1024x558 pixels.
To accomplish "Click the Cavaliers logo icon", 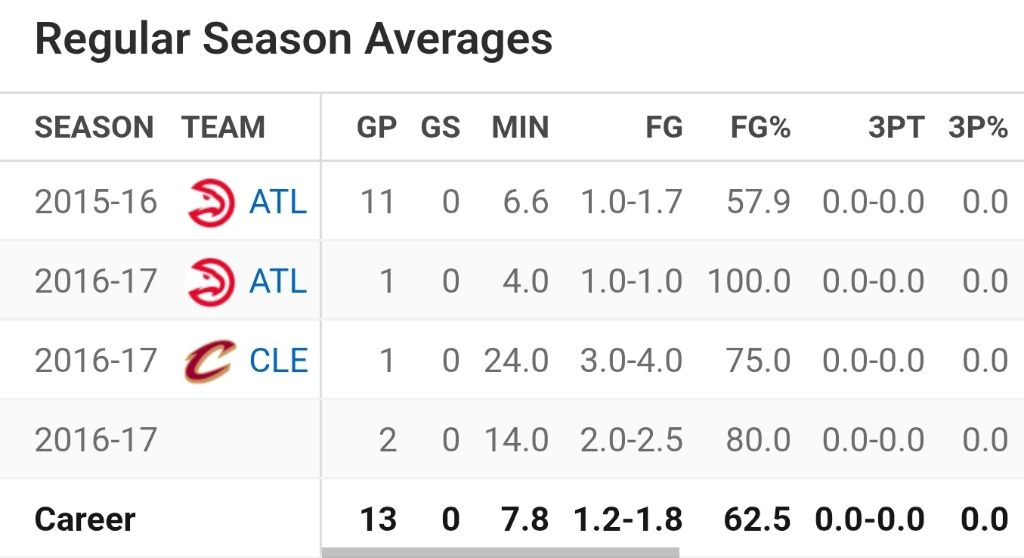I will 210,360.
